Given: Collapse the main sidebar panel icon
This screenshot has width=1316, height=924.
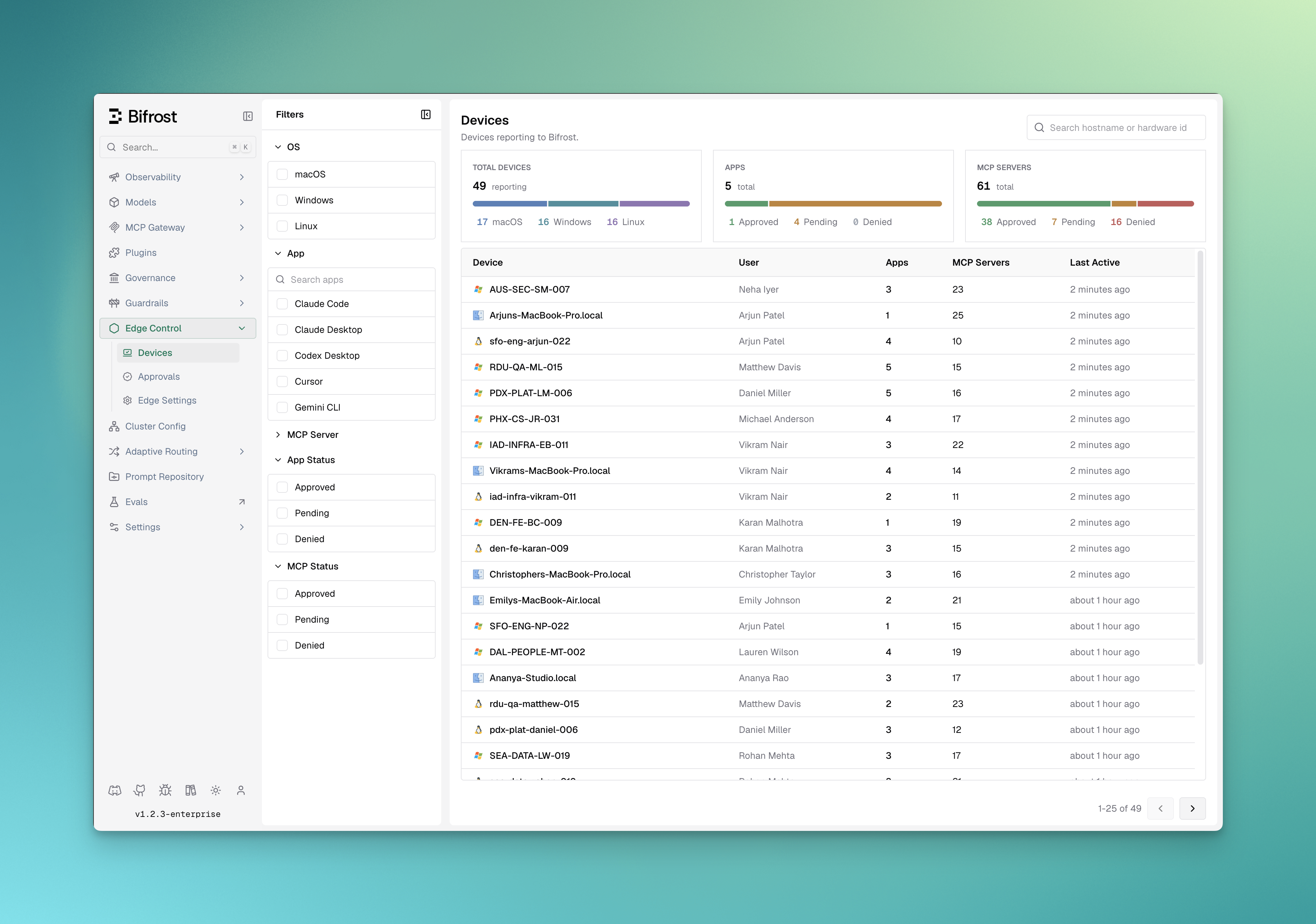Looking at the screenshot, I should [x=248, y=116].
